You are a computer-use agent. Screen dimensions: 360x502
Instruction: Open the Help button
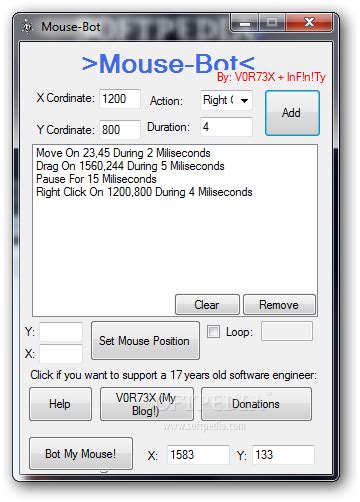(x=60, y=404)
